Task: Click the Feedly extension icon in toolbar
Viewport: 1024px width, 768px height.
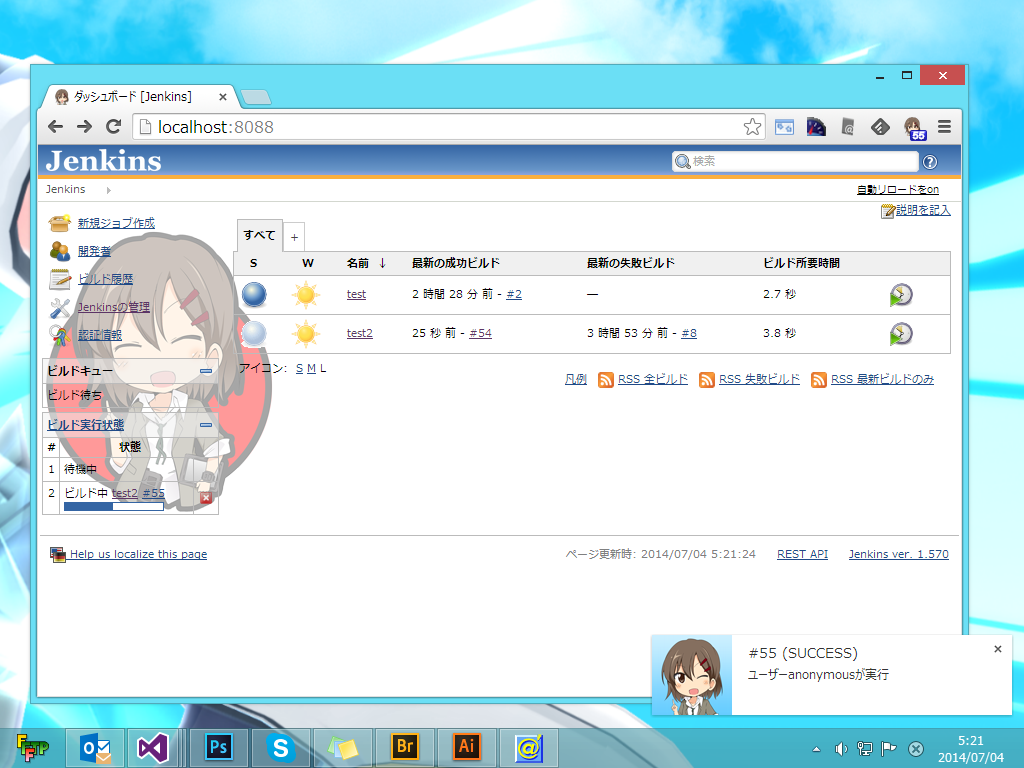Action: coord(880,127)
